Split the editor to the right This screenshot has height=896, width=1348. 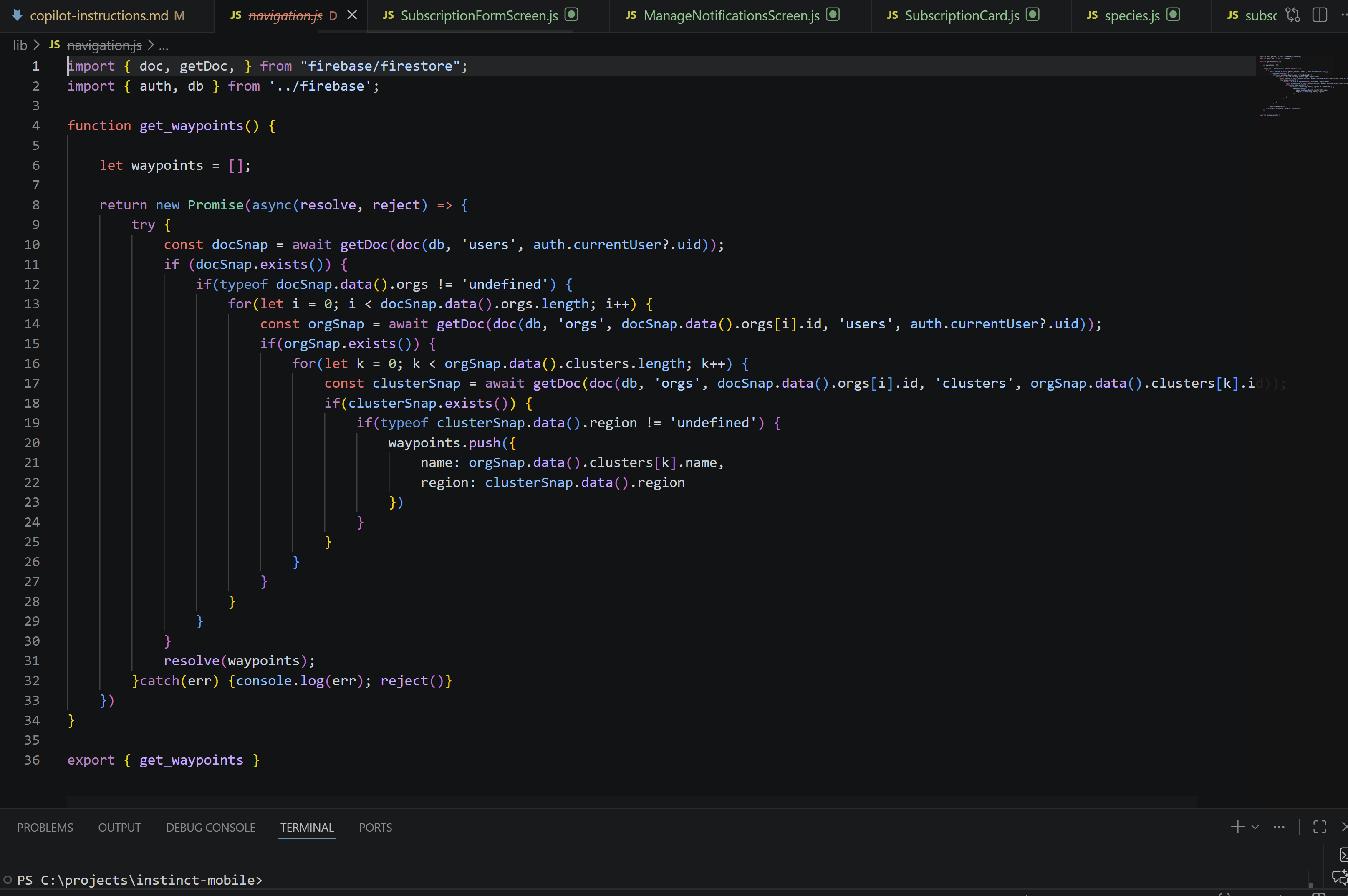pyautogui.click(x=1320, y=15)
